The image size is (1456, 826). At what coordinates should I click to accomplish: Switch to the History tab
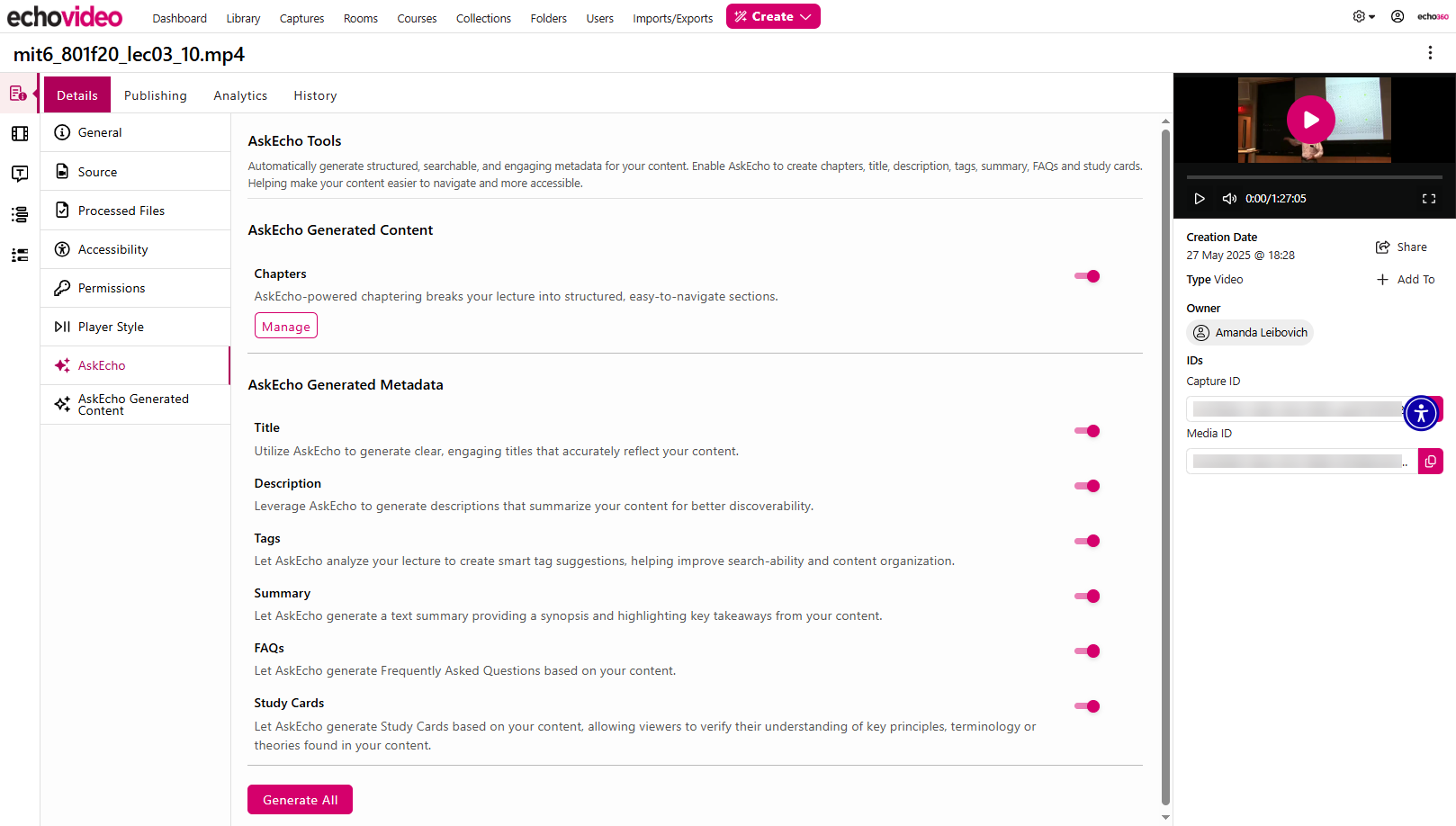(315, 95)
